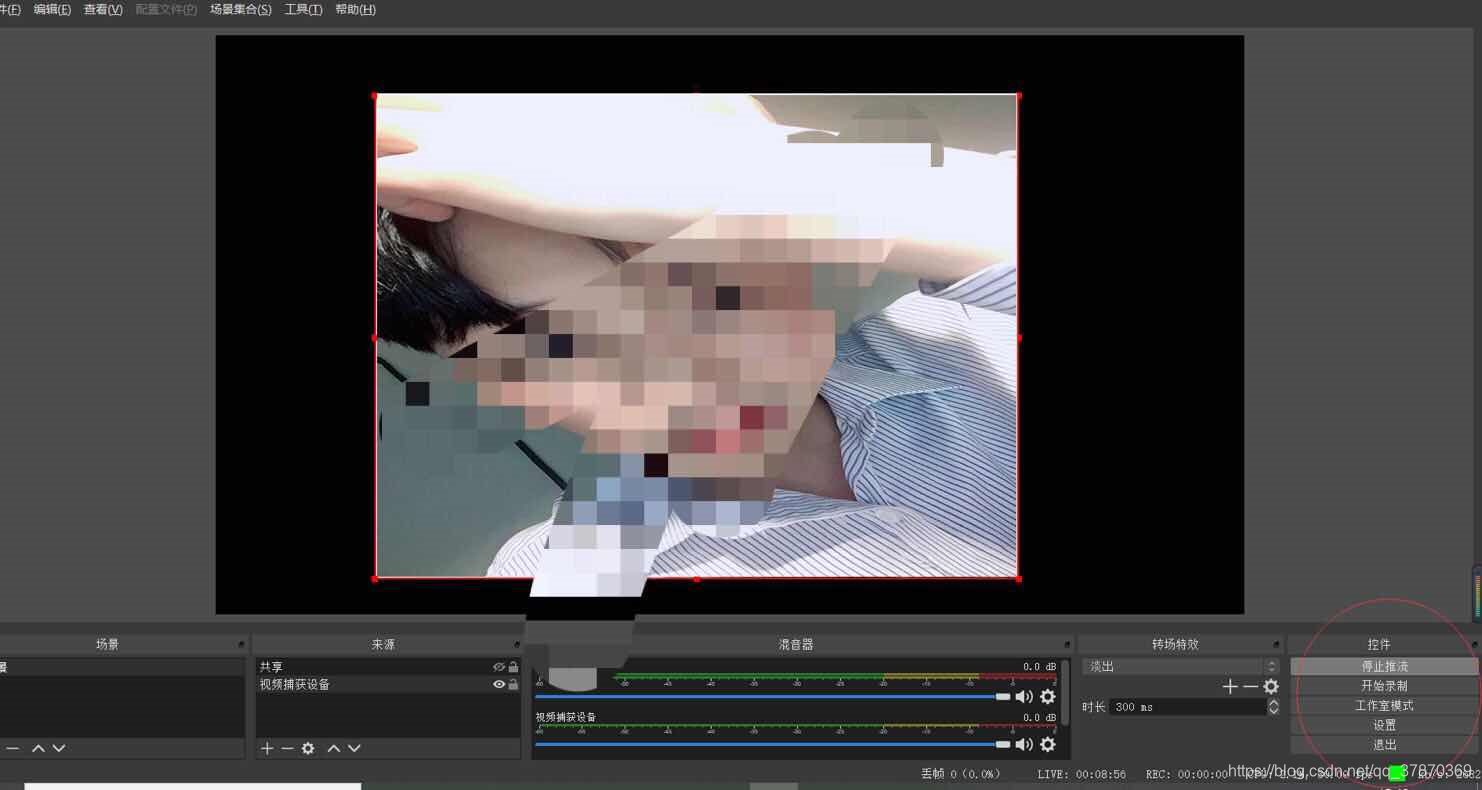Undock the 控件 panel with its float icon
This screenshot has width=1482, height=790.
click(x=1474, y=644)
